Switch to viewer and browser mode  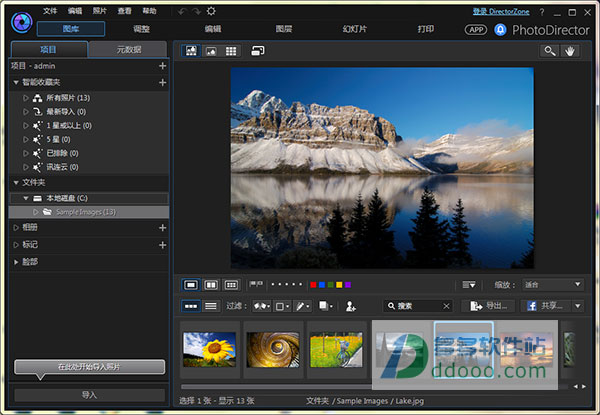[191, 51]
